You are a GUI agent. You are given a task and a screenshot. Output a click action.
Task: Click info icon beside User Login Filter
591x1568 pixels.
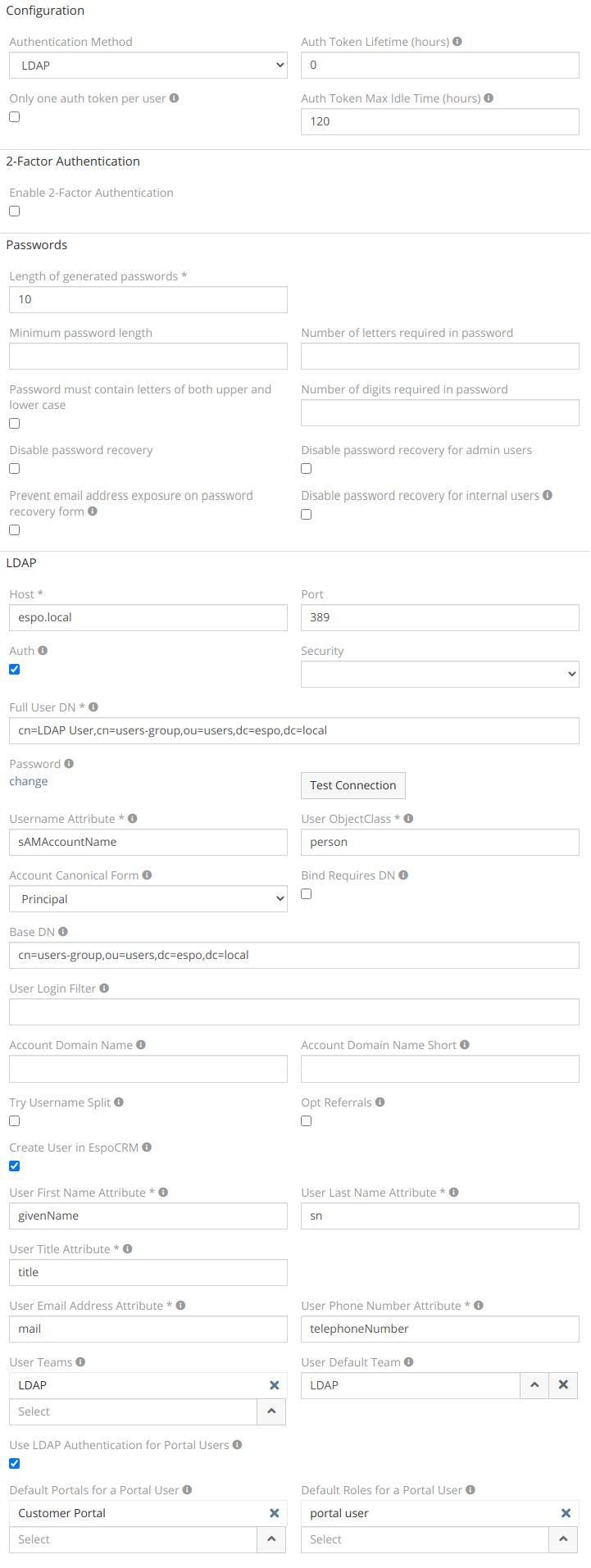104,989
